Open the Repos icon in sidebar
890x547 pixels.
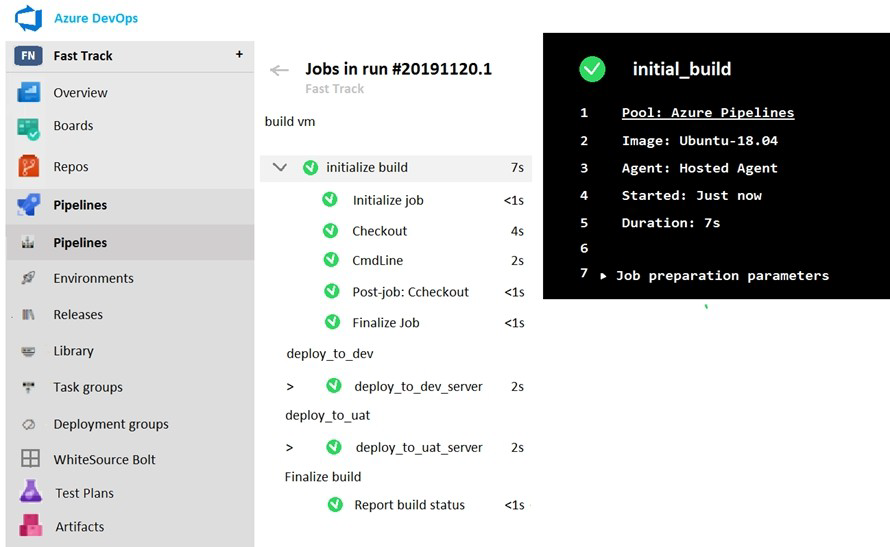coord(29,167)
